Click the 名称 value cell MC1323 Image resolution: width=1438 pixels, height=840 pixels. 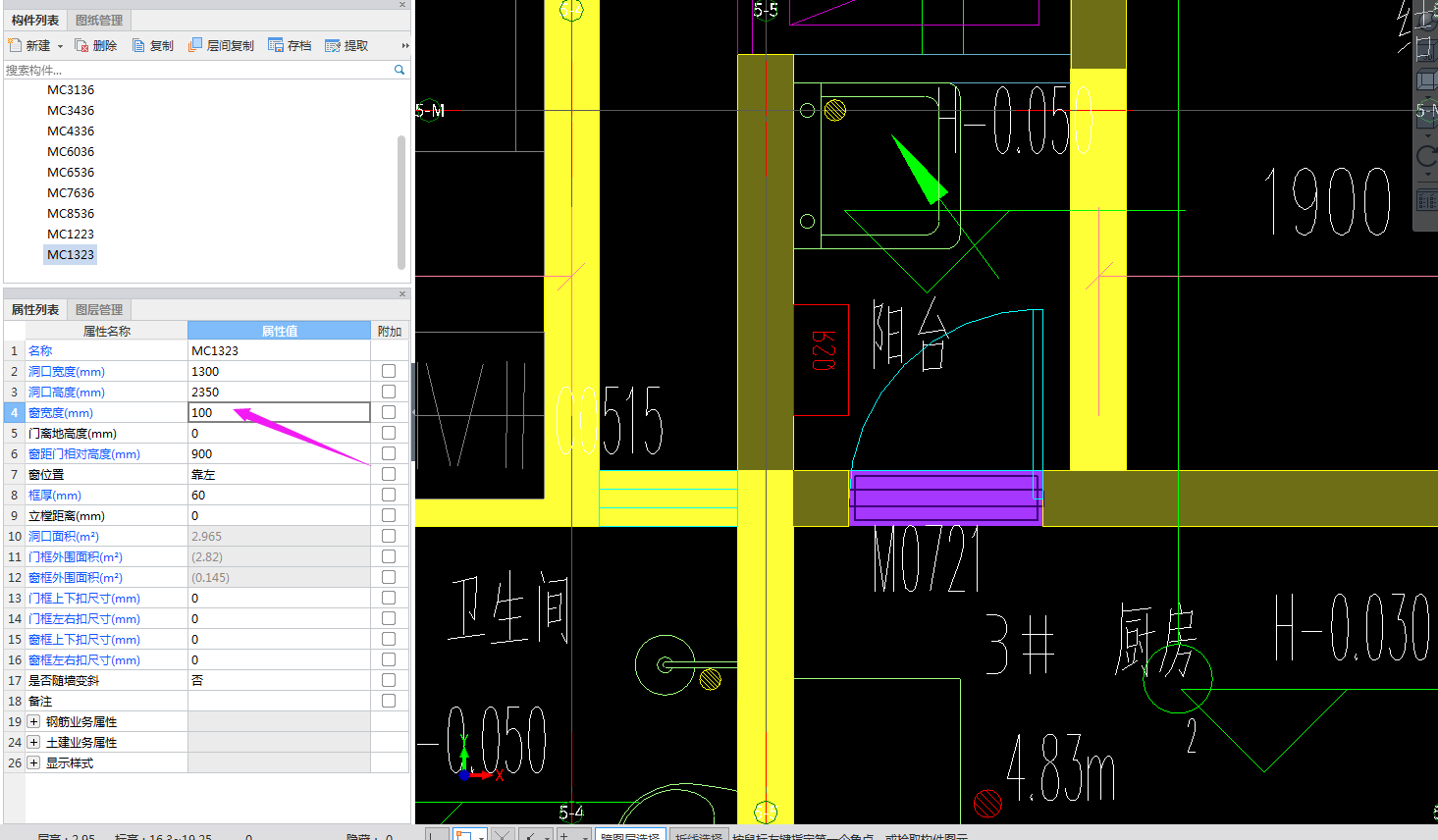(x=279, y=350)
